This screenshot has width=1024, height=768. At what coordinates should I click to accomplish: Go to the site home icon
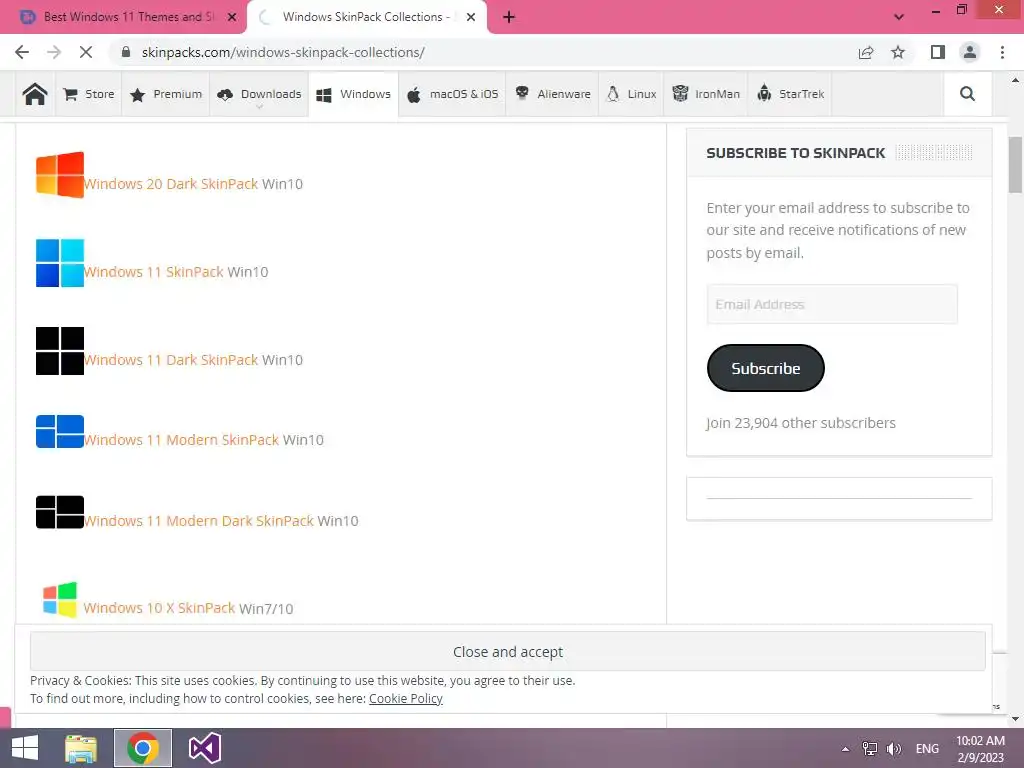coord(35,94)
